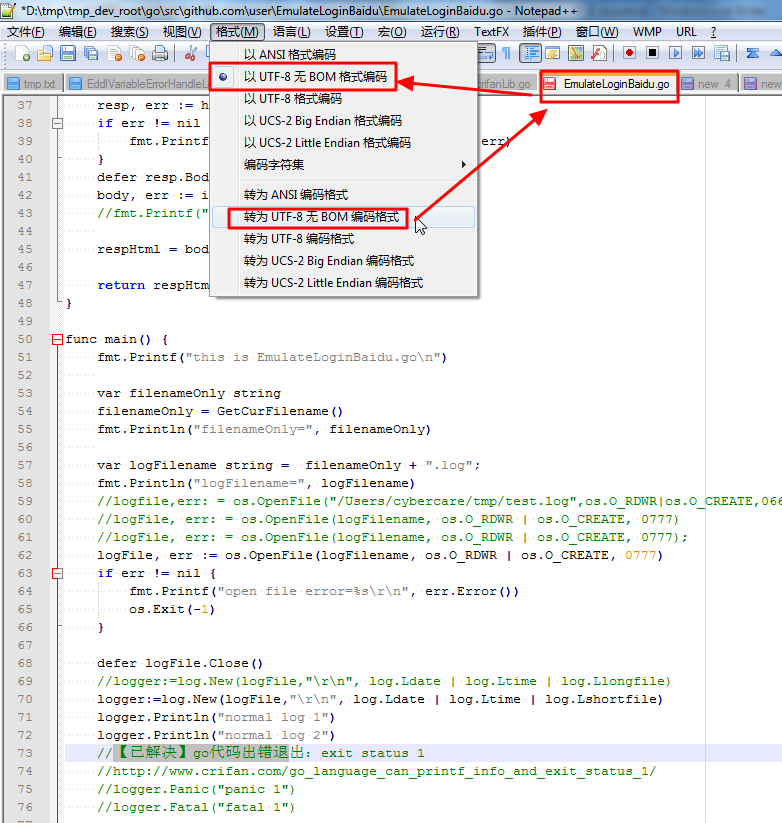Collapse func main fold at line 50

click(x=57, y=340)
